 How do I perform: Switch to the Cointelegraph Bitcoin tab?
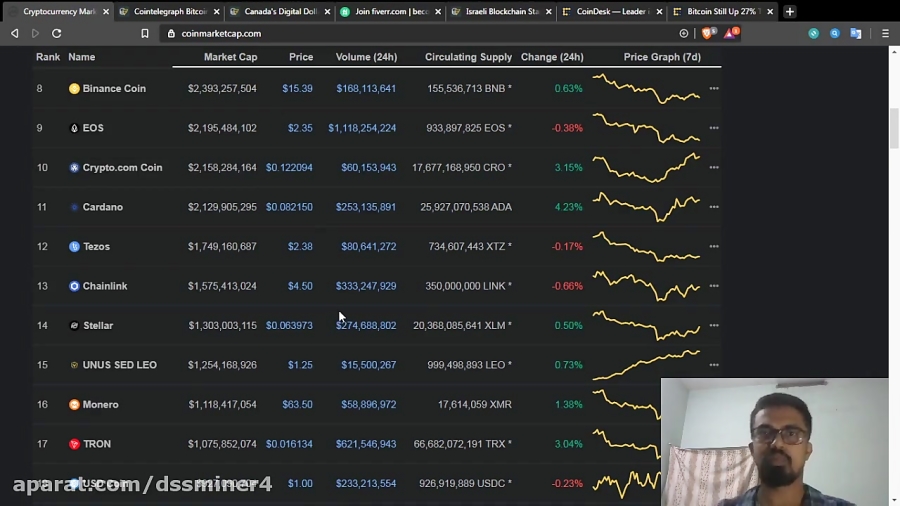tap(170, 11)
